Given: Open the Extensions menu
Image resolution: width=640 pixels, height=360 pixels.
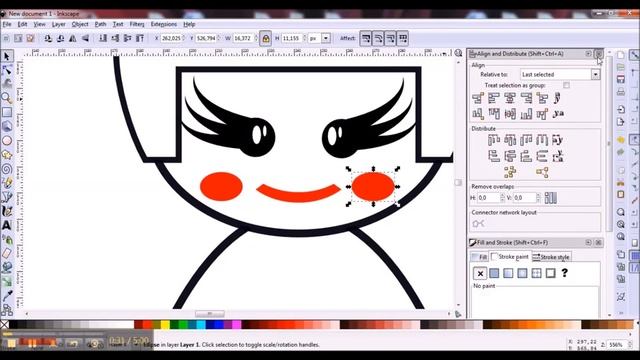Looking at the screenshot, I should coord(164,24).
